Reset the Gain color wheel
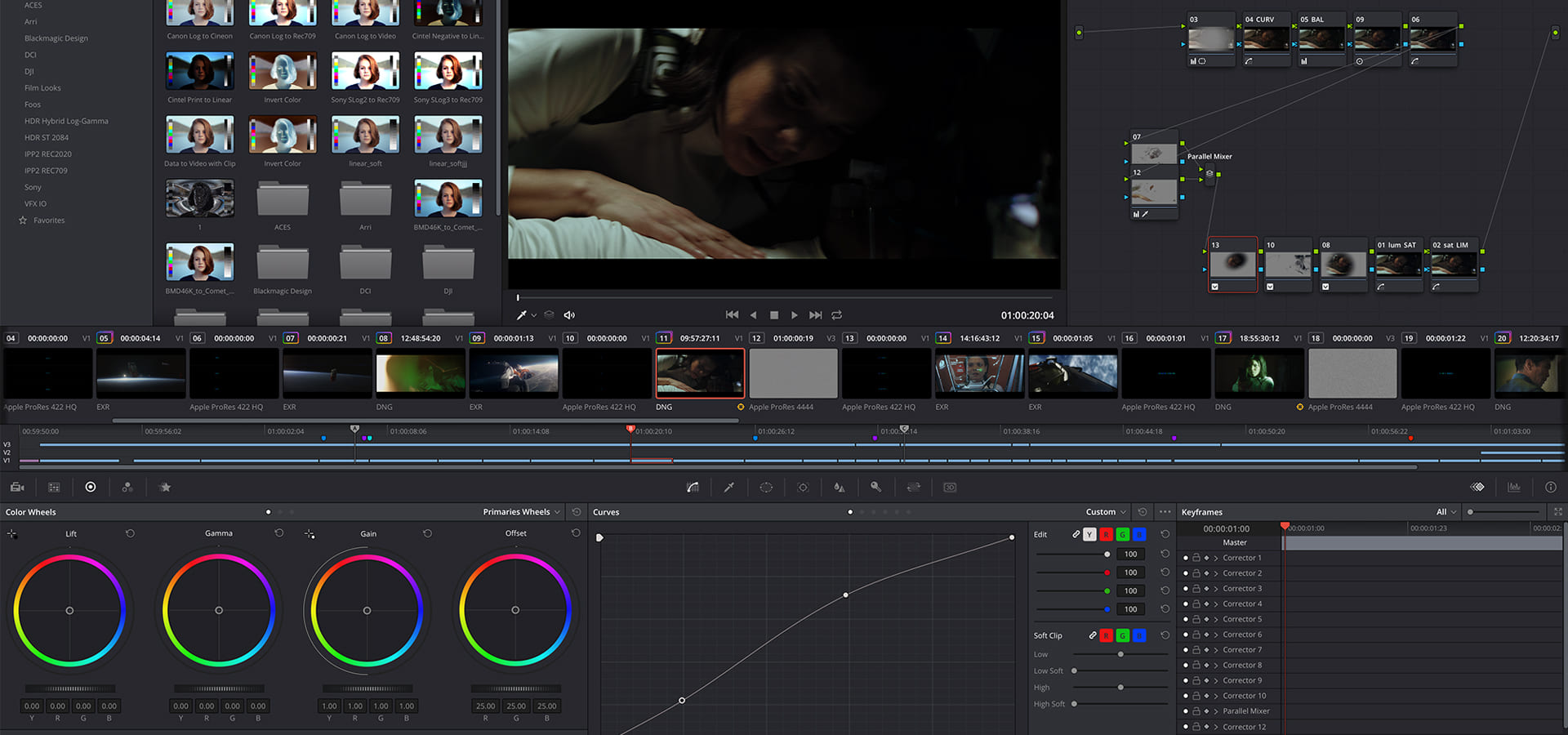 427,533
